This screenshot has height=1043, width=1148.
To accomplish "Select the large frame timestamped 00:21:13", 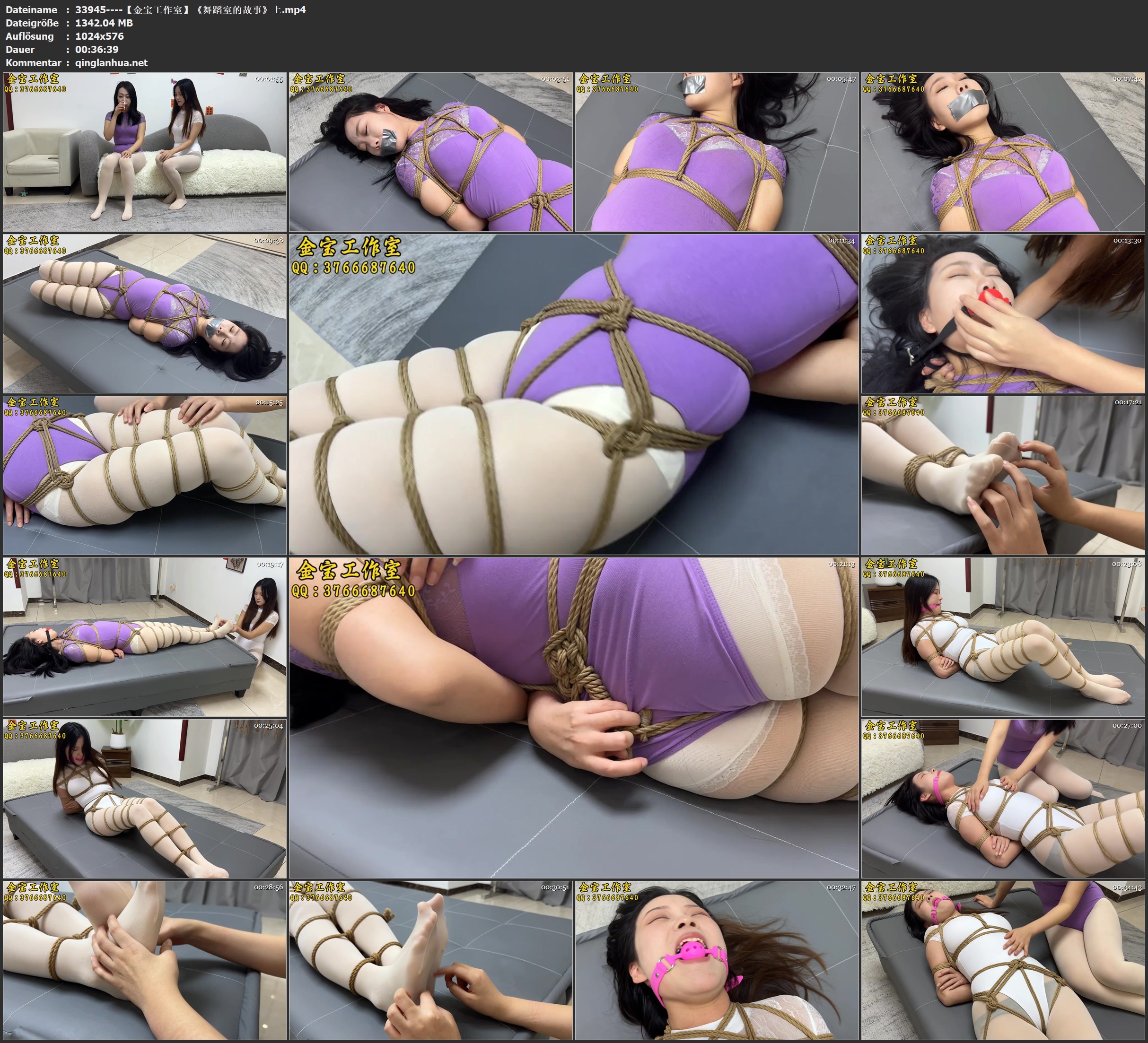I will tap(573, 717).
